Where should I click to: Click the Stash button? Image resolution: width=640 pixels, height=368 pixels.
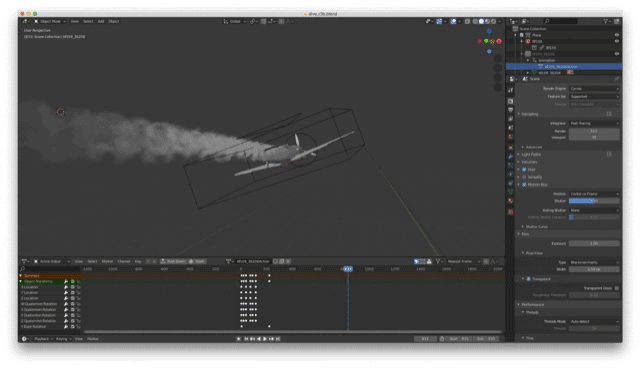(x=197, y=261)
